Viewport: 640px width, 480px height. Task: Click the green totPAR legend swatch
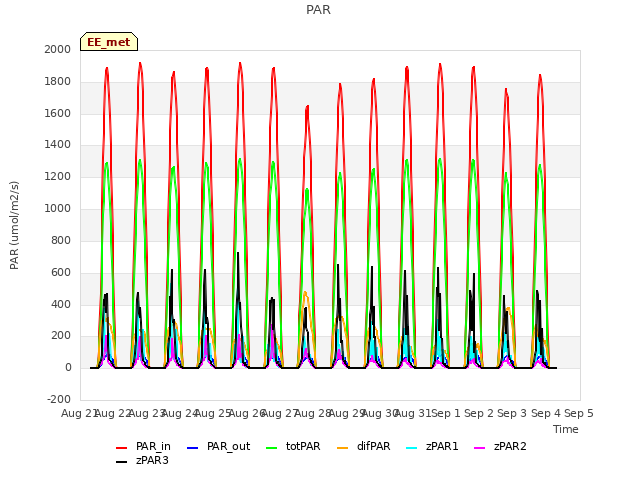[272, 448]
